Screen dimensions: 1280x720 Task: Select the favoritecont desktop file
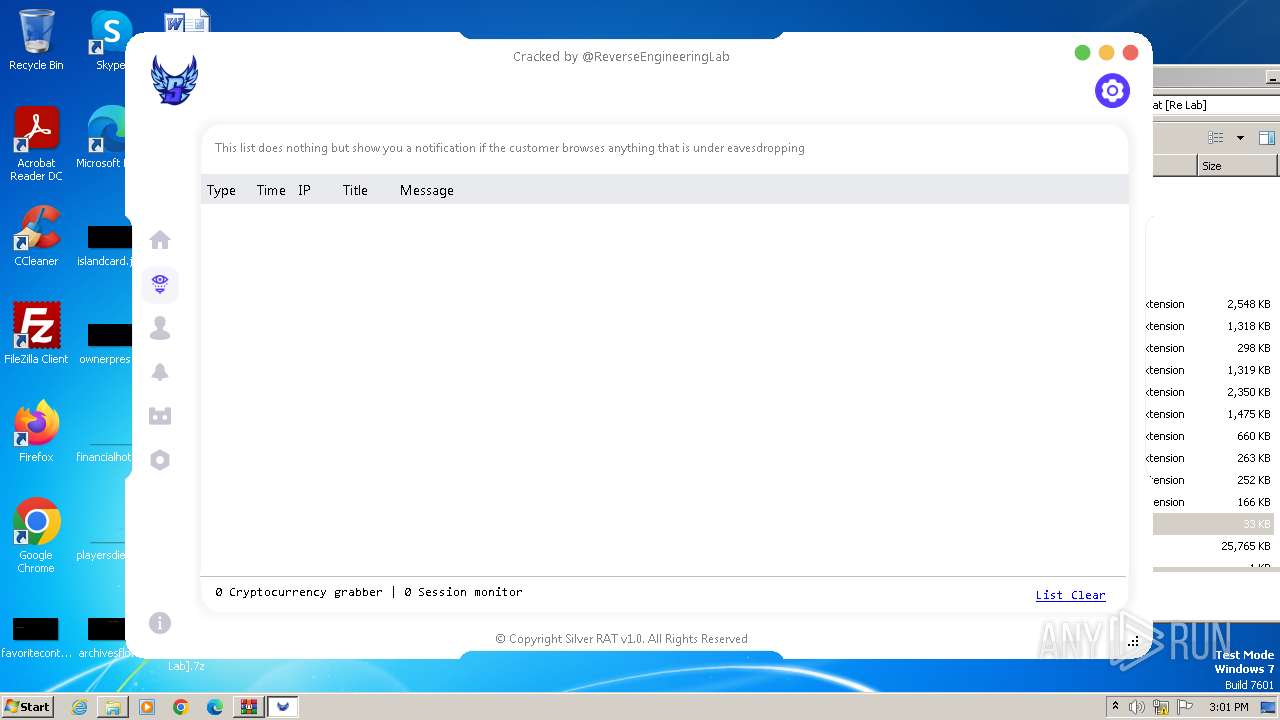coord(36,638)
